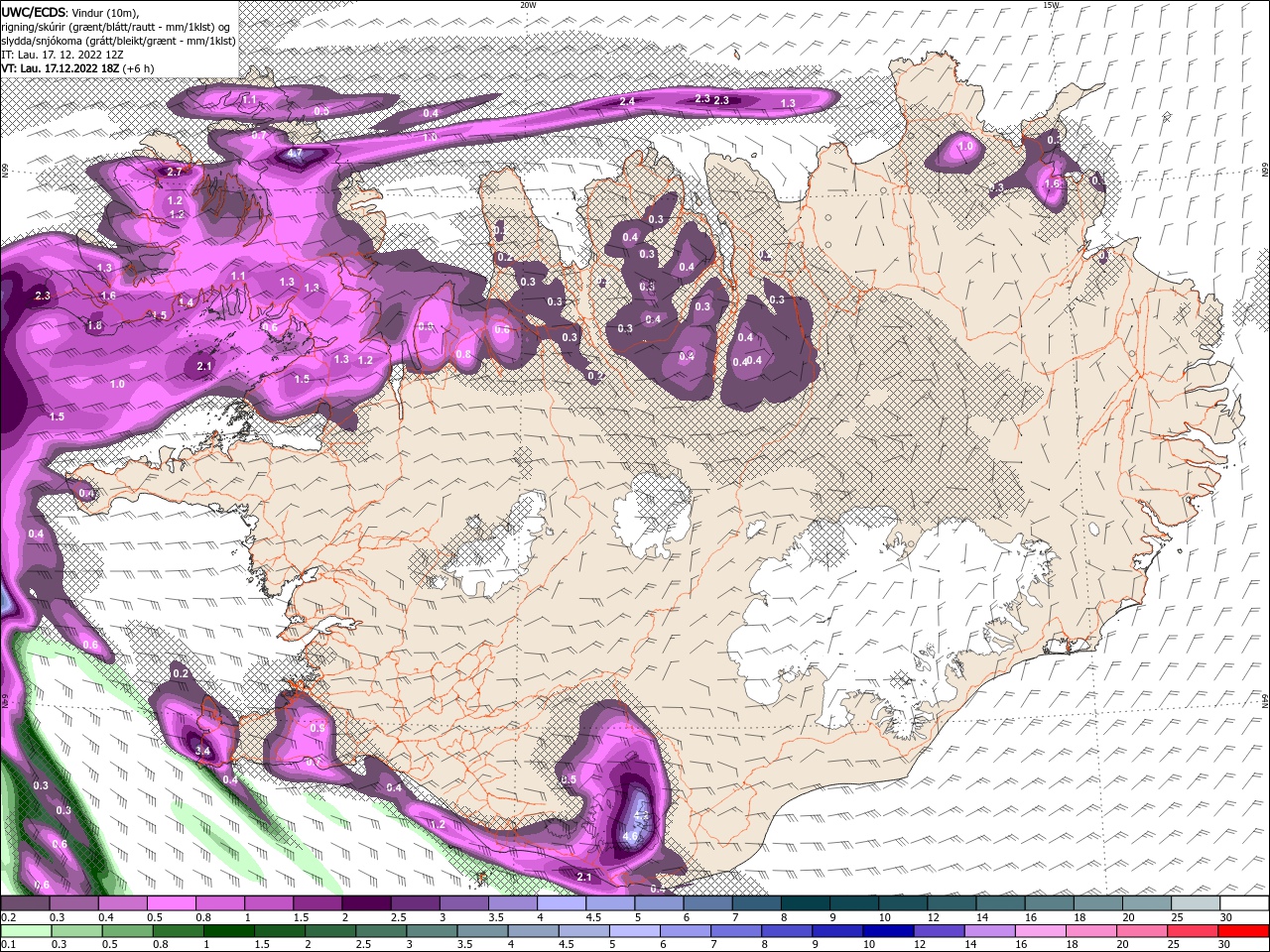Image resolution: width=1270 pixels, height=952 pixels.
Task: Click the '15W' longitude label
Action: 1051,5
